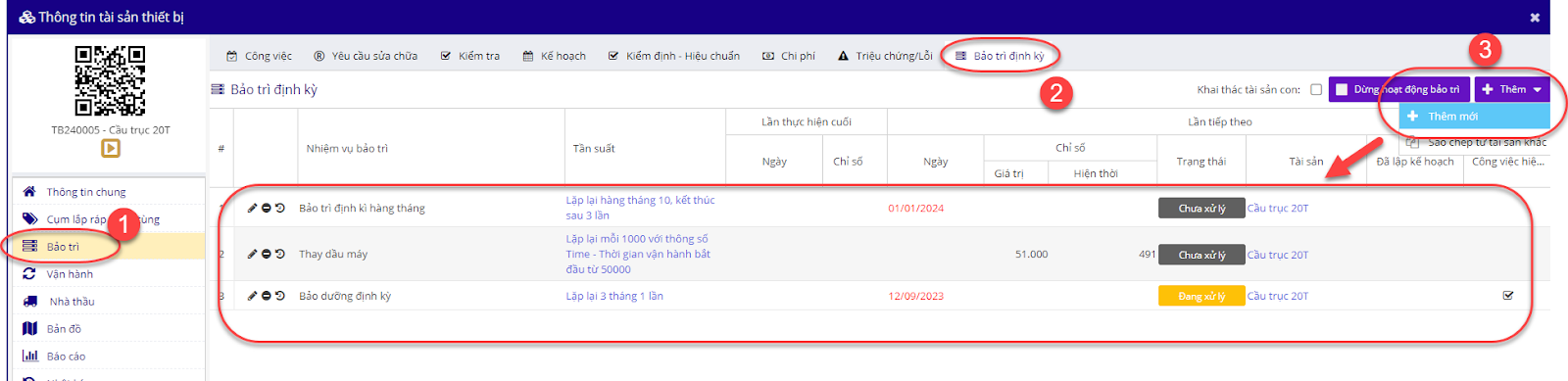Click the map icon beside Bản đồ

[29, 329]
